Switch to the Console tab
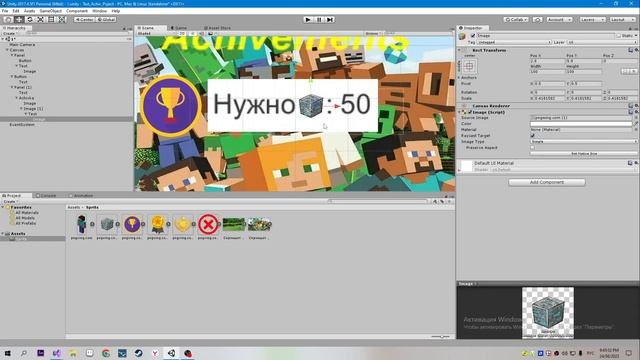640x360 pixels. click(46, 196)
